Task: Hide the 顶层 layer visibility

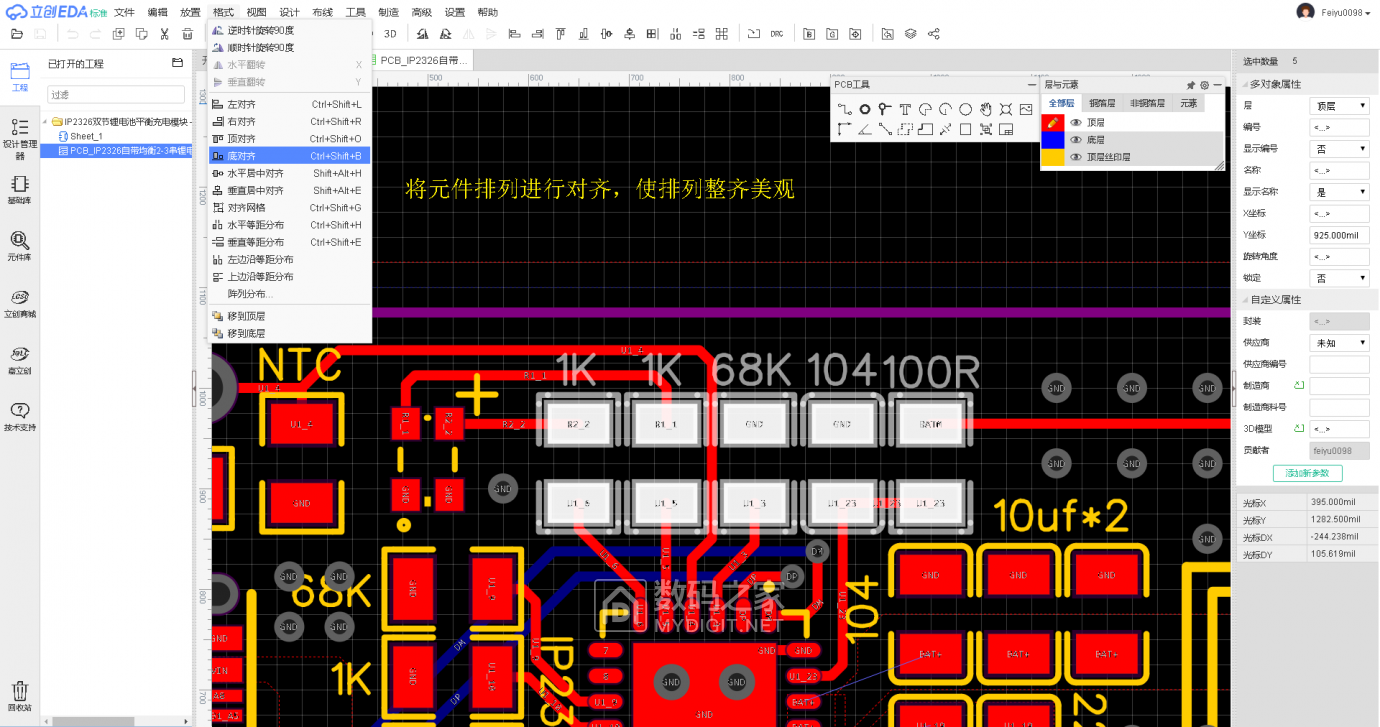Action: (x=1077, y=122)
